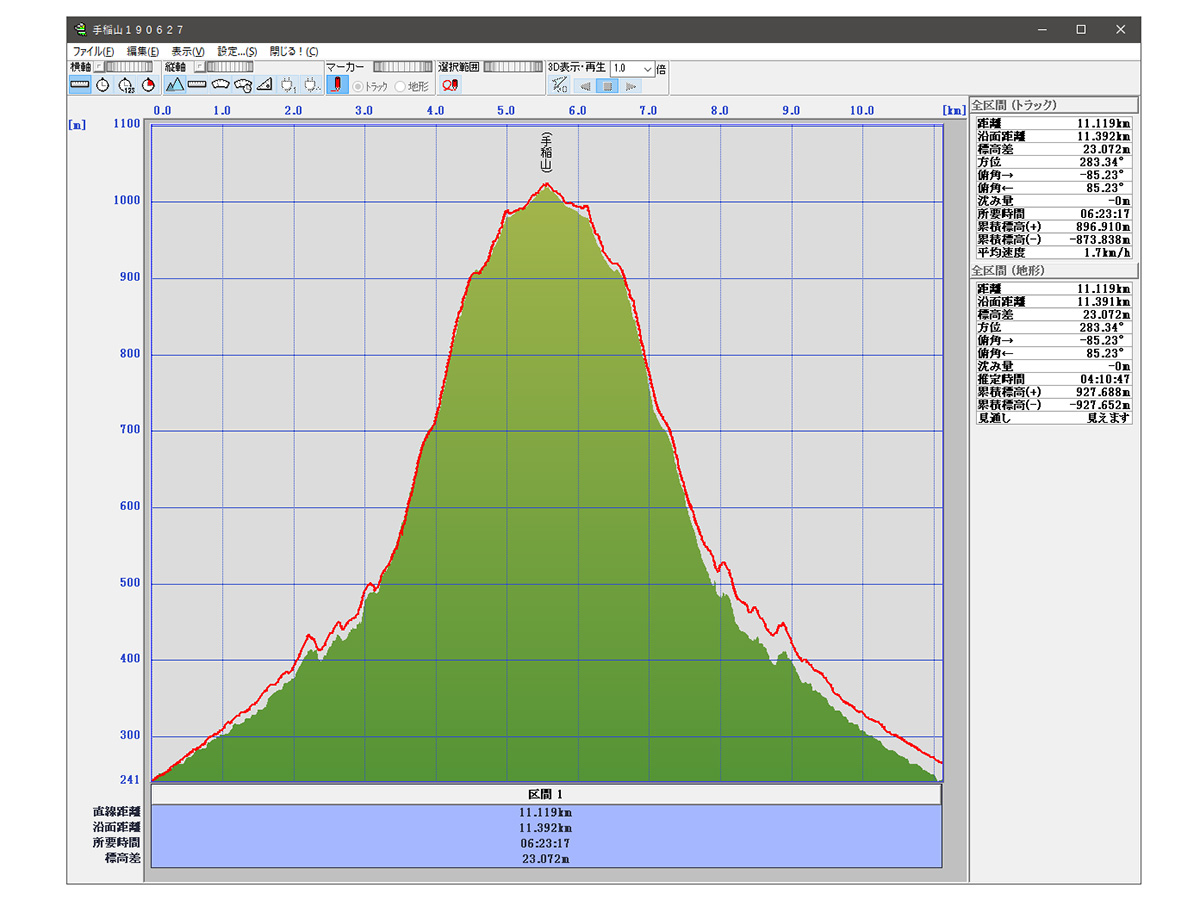
Task: Select the トラック radio button
Action: 358,86
